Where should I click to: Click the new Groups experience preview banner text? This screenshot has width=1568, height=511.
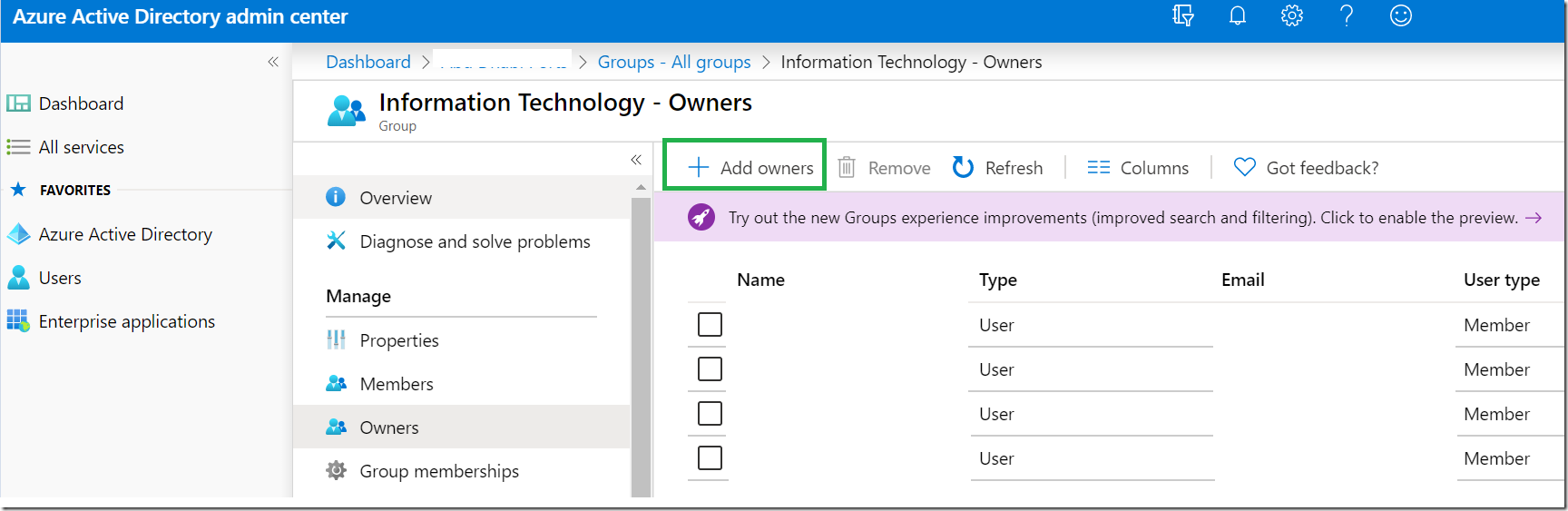(1122, 218)
